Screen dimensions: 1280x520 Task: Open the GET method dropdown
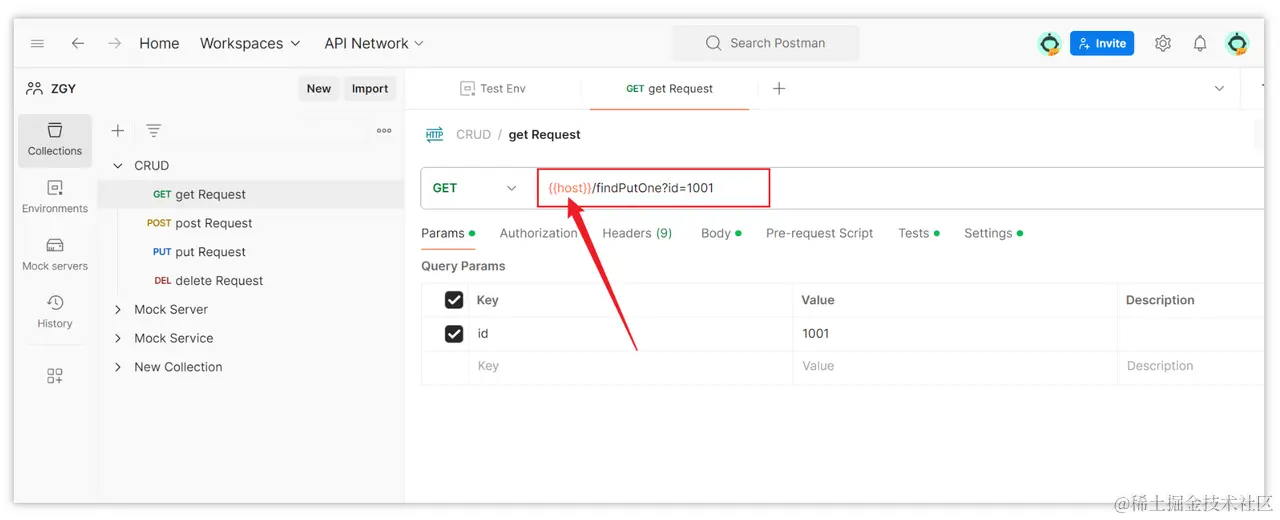tap(475, 188)
